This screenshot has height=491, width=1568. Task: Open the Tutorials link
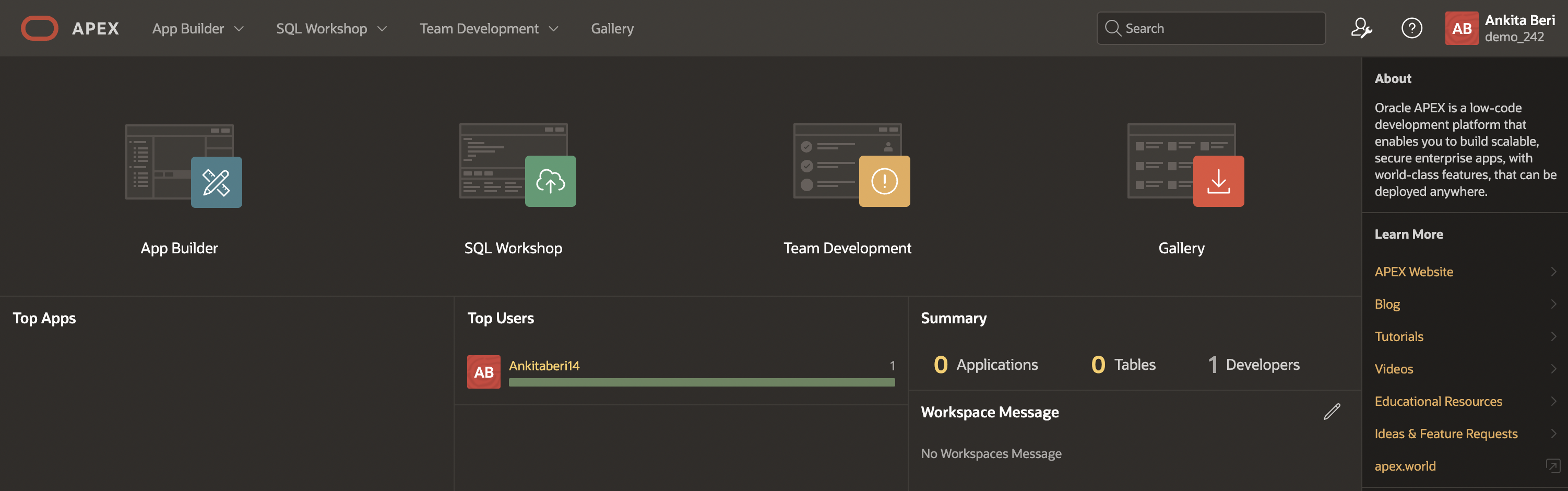1398,336
